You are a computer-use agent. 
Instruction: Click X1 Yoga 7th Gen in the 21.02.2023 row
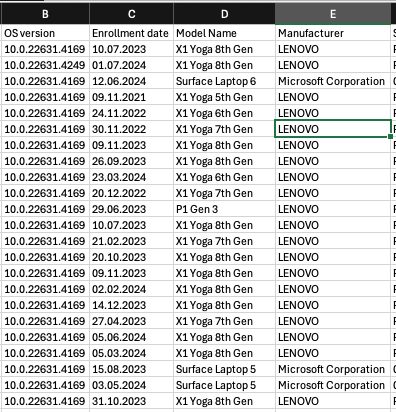pyautogui.click(x=225, y=241)
